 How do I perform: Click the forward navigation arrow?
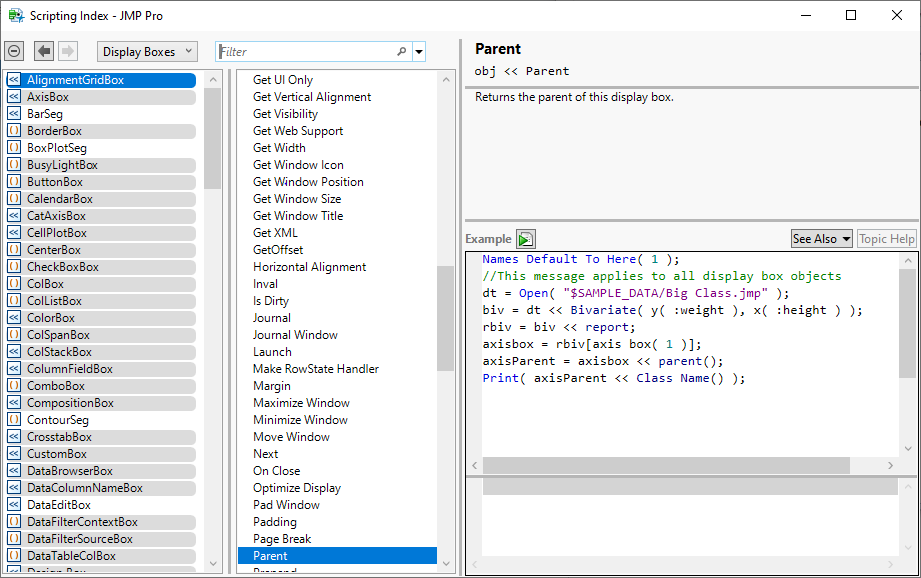68,52
